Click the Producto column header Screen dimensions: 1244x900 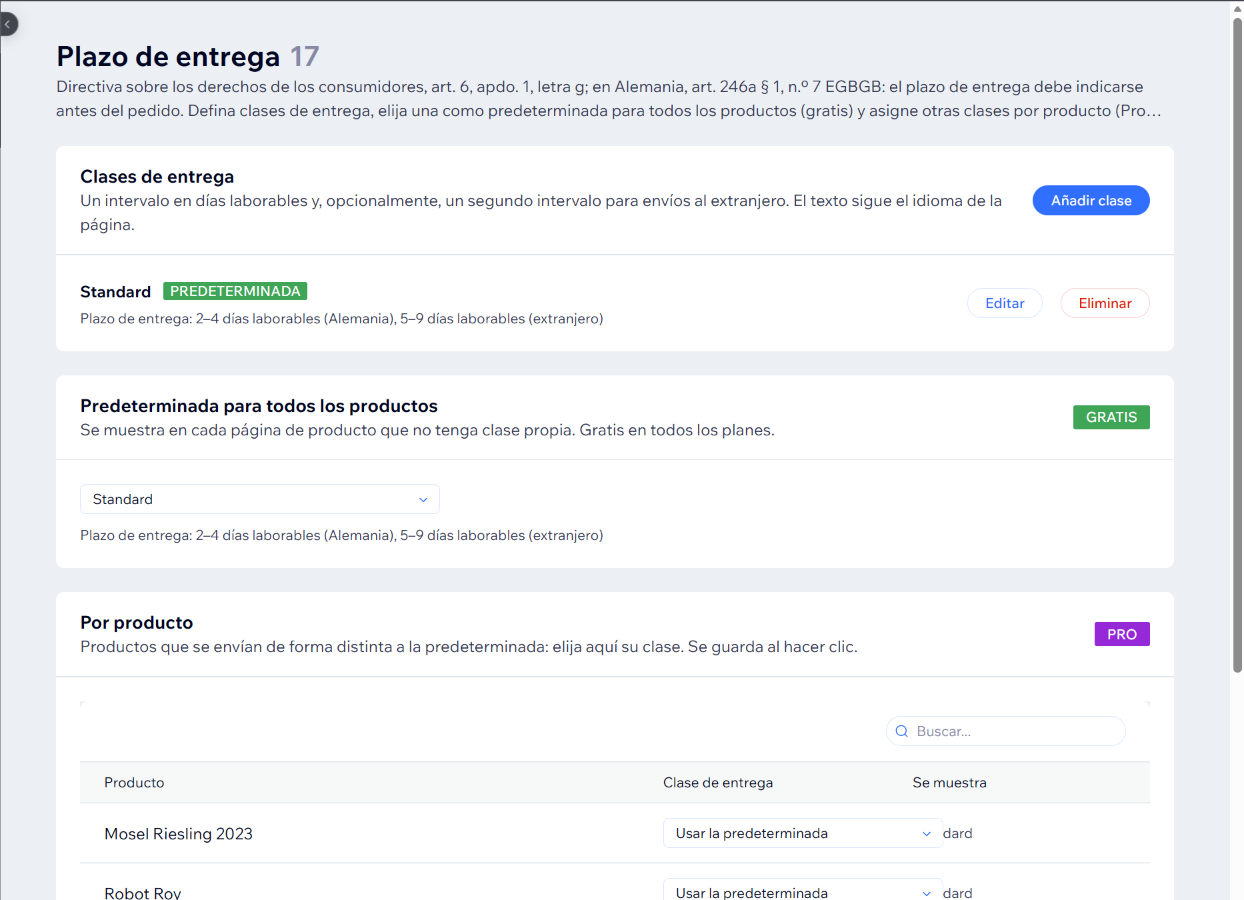tap(134, 782)
